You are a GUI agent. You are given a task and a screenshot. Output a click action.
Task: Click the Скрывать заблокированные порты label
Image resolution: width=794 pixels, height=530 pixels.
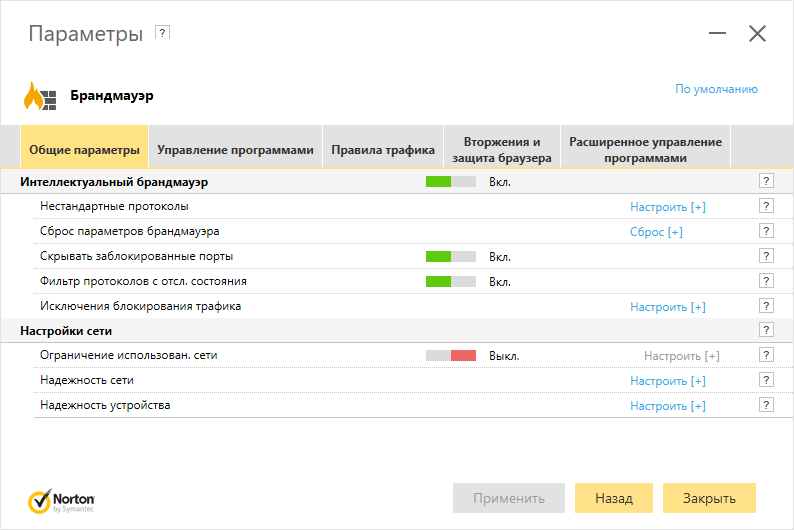point(137,256)
